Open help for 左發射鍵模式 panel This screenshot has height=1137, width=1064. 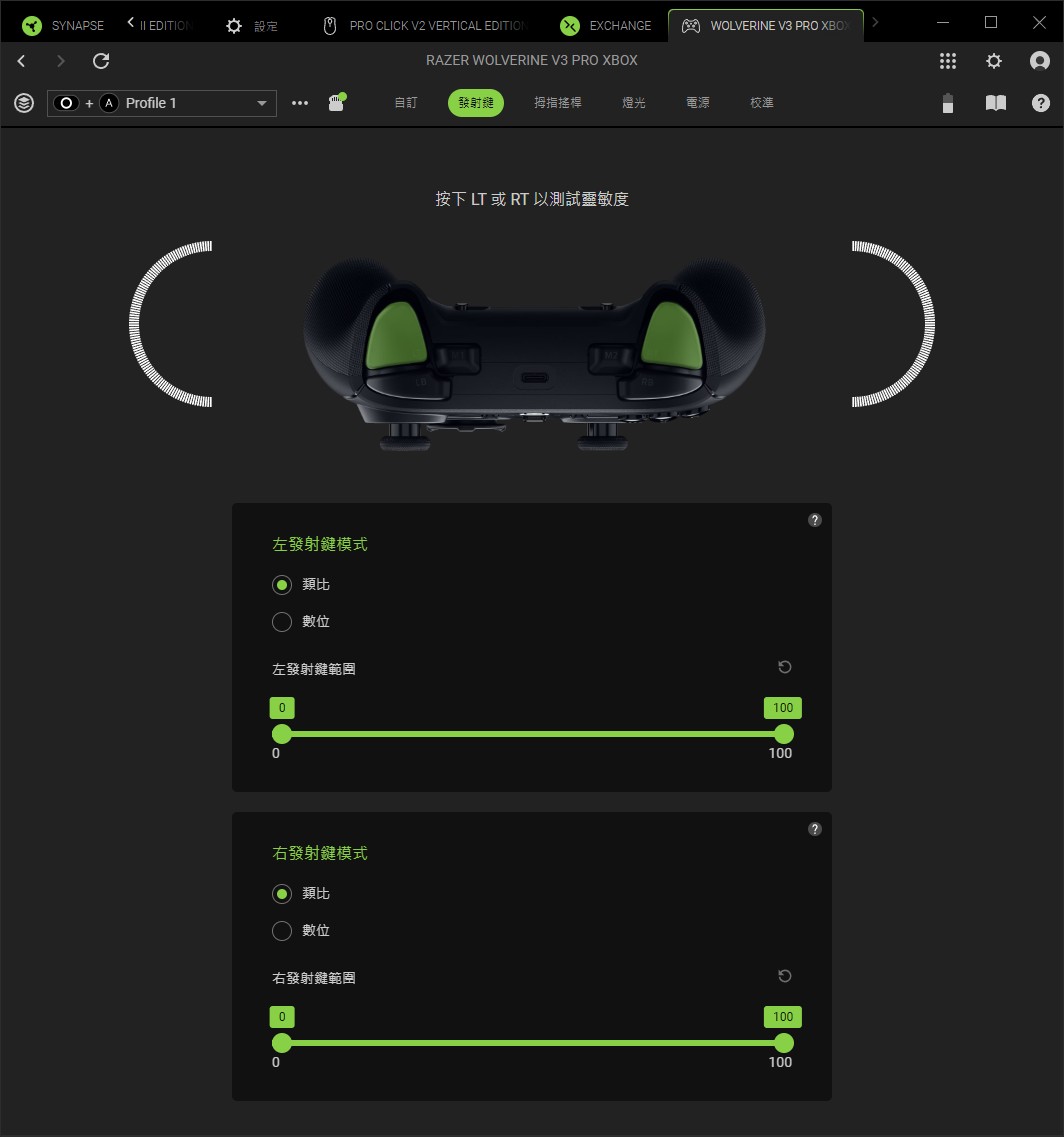coord(815,520)
